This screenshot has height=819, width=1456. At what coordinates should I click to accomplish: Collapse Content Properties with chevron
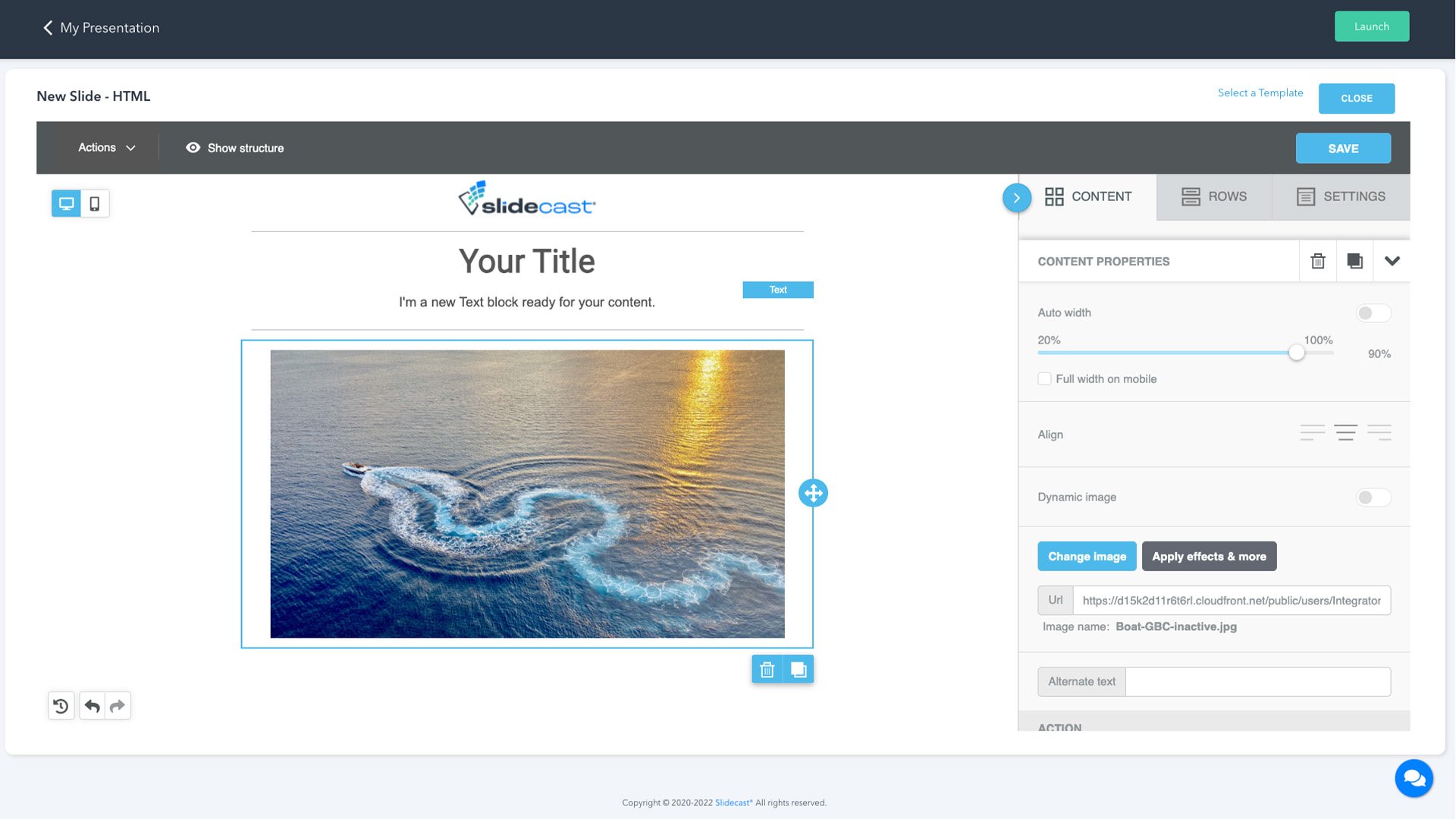(1392, 262)
